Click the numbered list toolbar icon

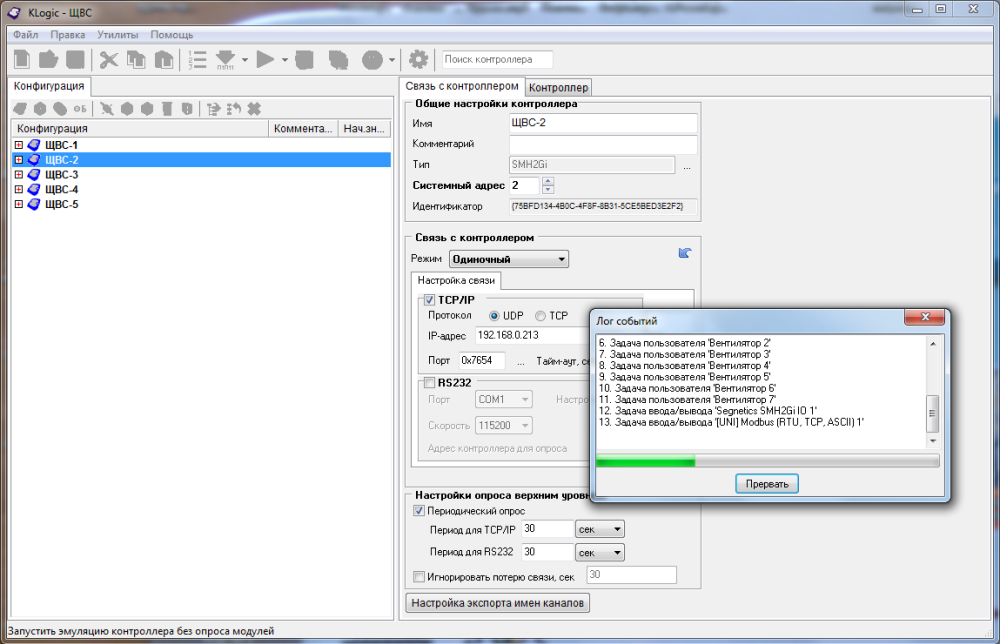click(197, 60)
